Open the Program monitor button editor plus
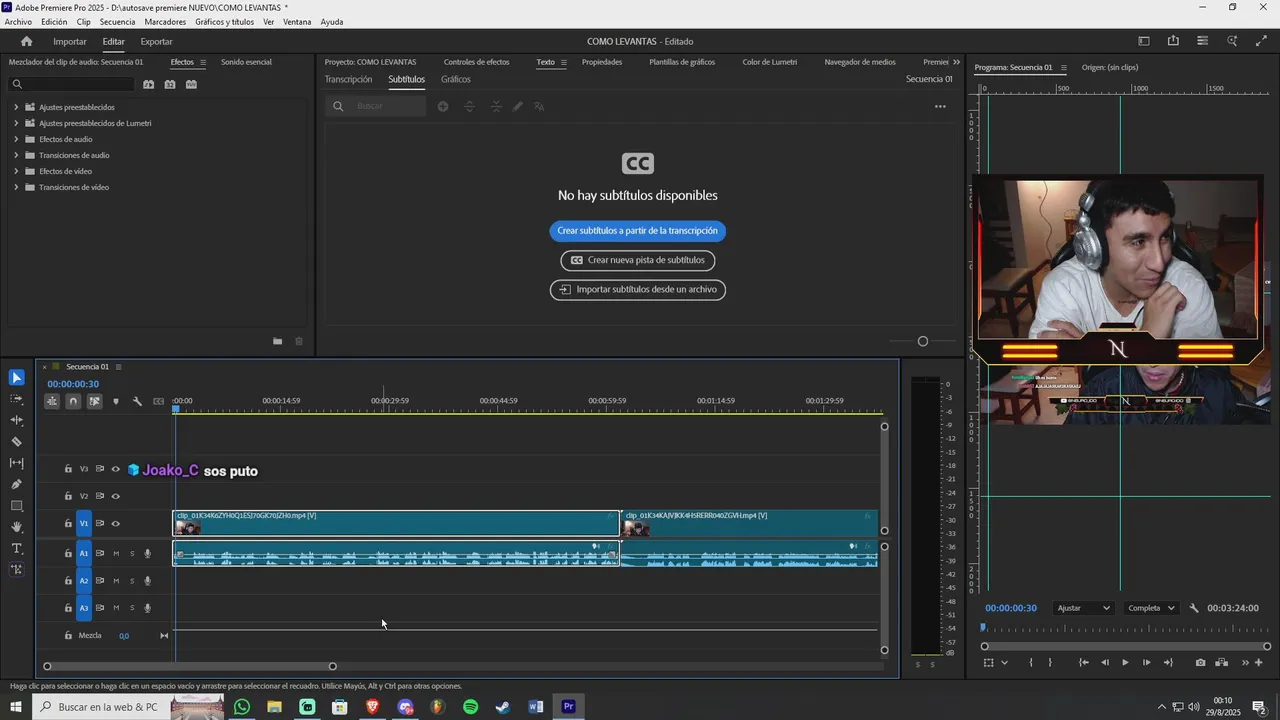1280x720 pixels. (1258, 662)
